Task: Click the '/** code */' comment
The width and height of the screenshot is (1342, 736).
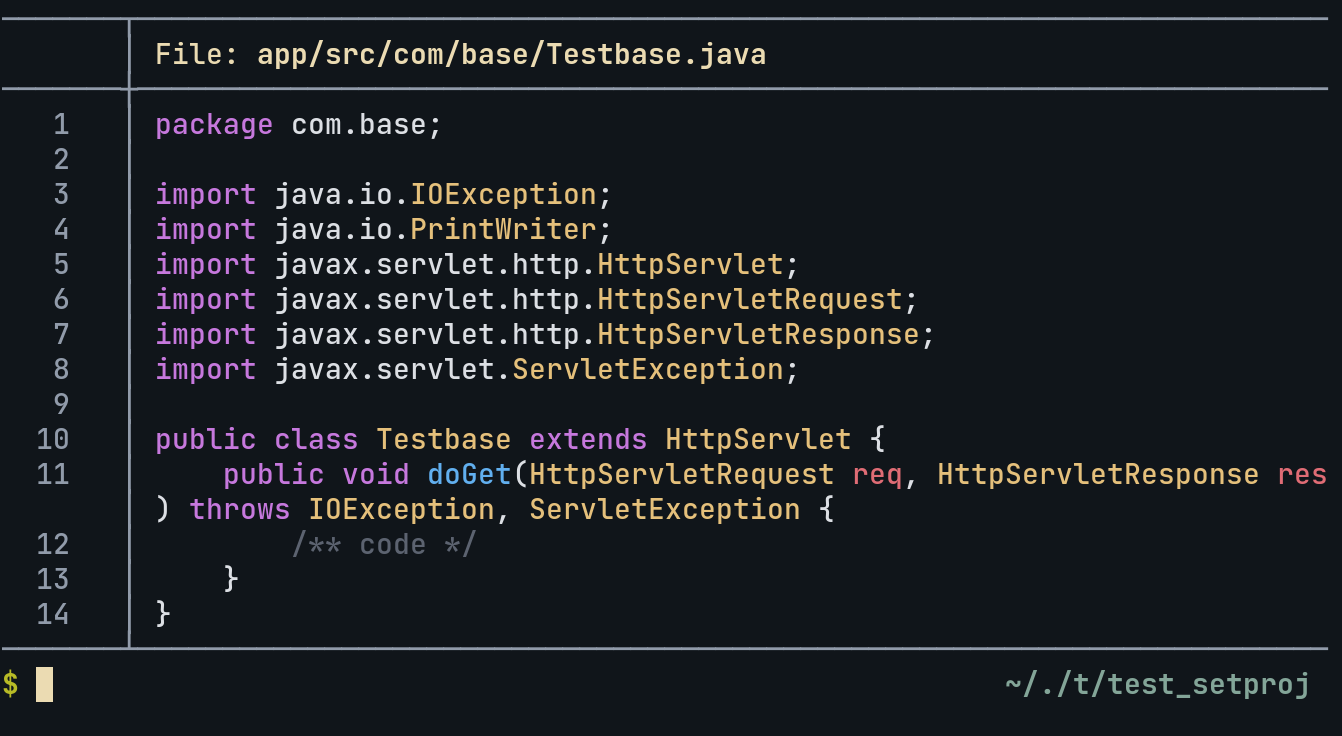Action: coord(384,544)
